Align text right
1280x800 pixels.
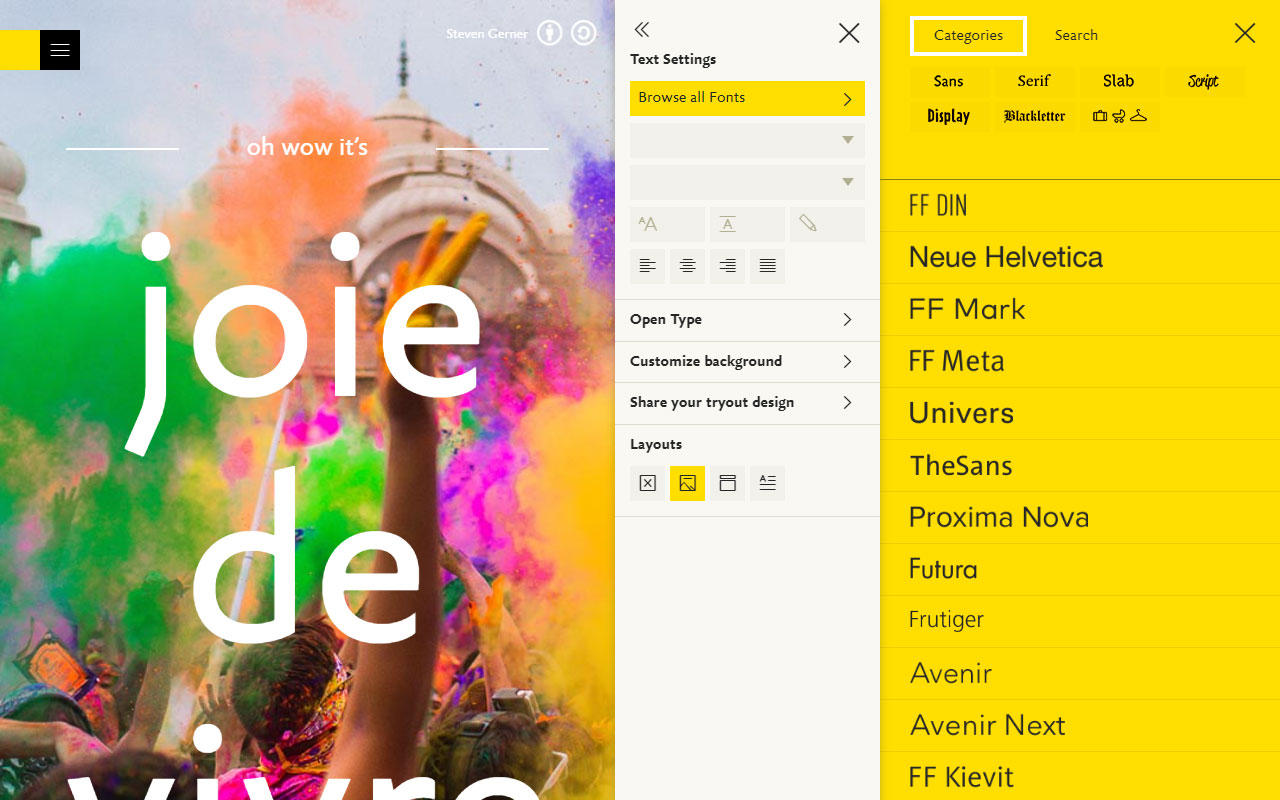tap(727, 266)
